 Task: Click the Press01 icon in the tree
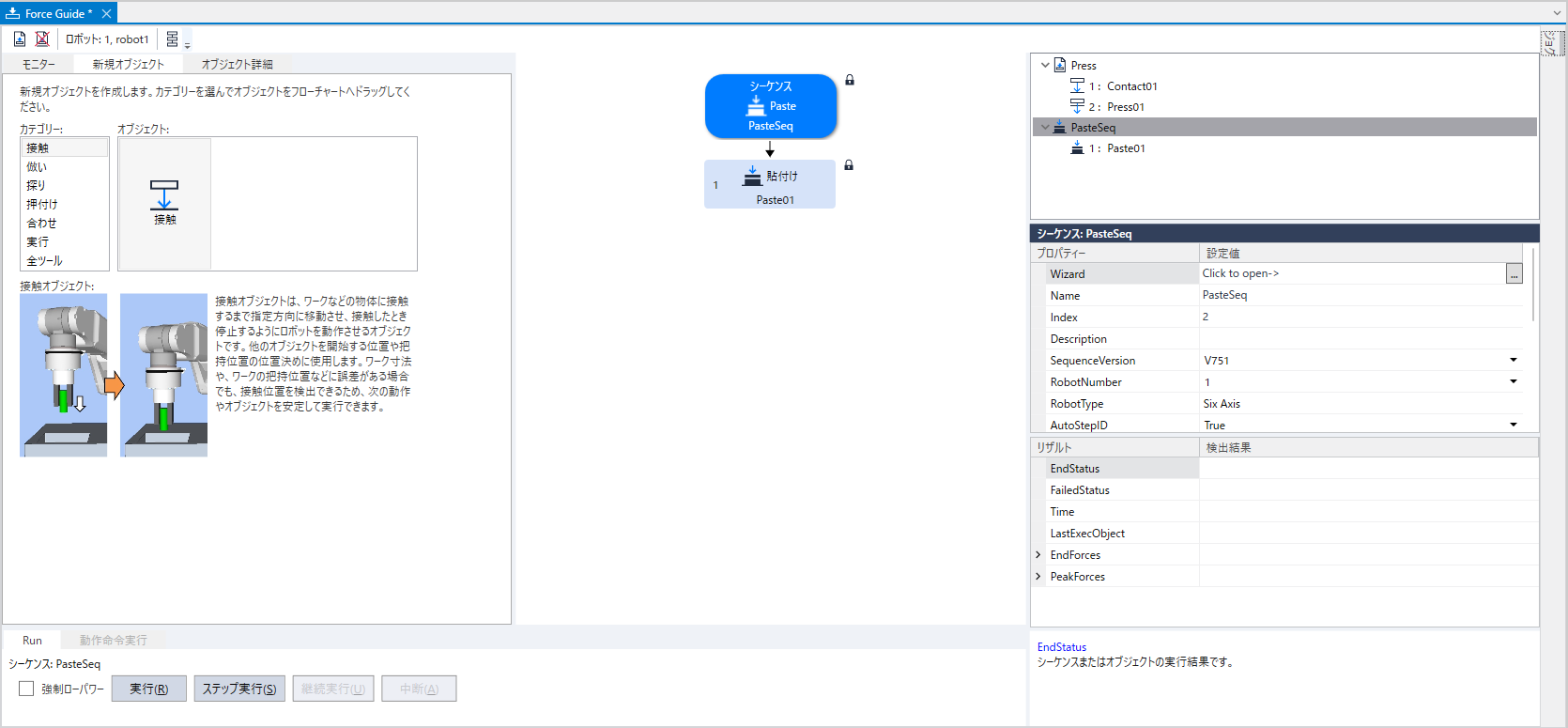click(1077, 106)
